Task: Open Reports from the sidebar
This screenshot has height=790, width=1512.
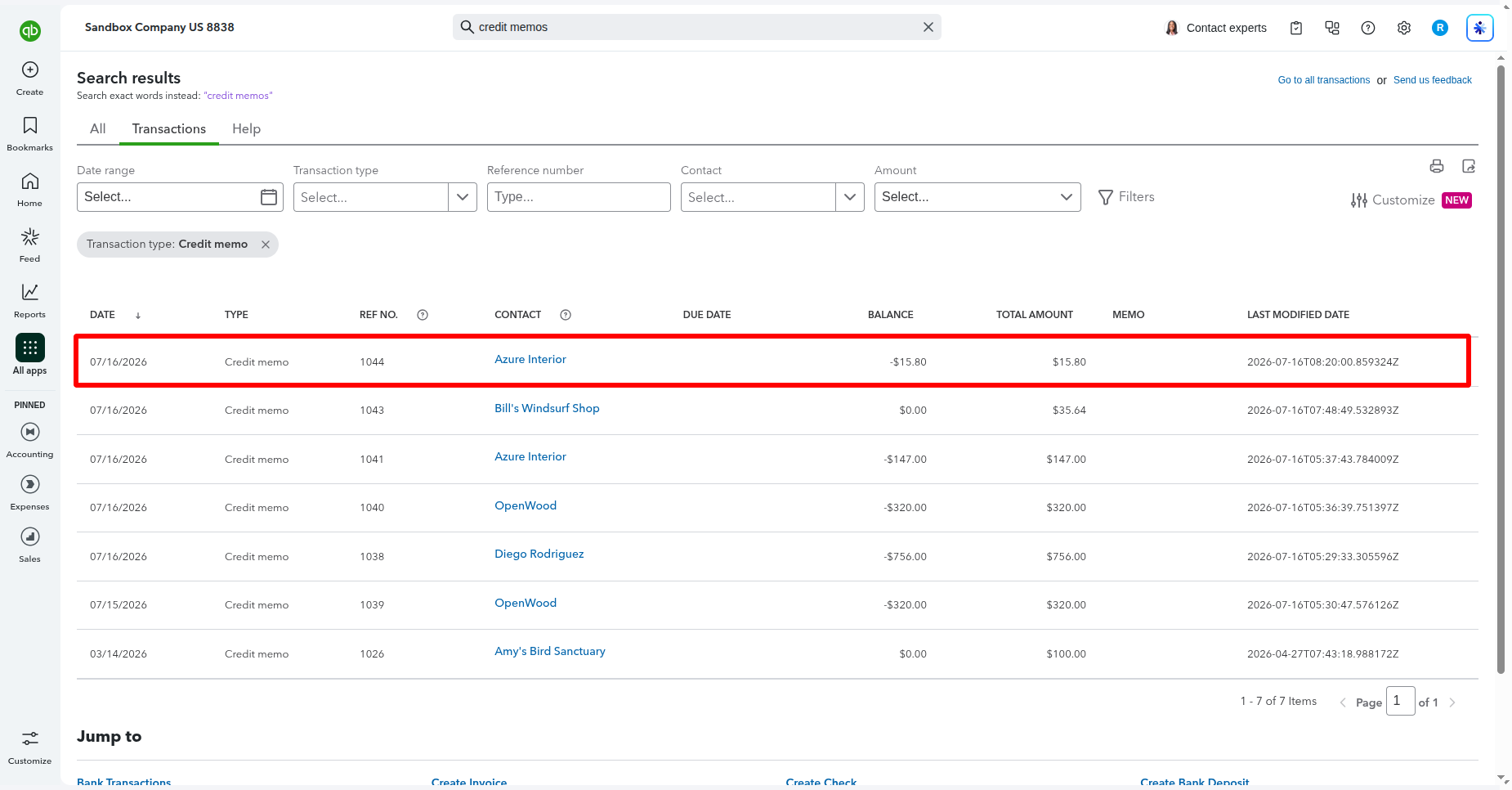Action: pyautogui.click(x=30, y=301)
